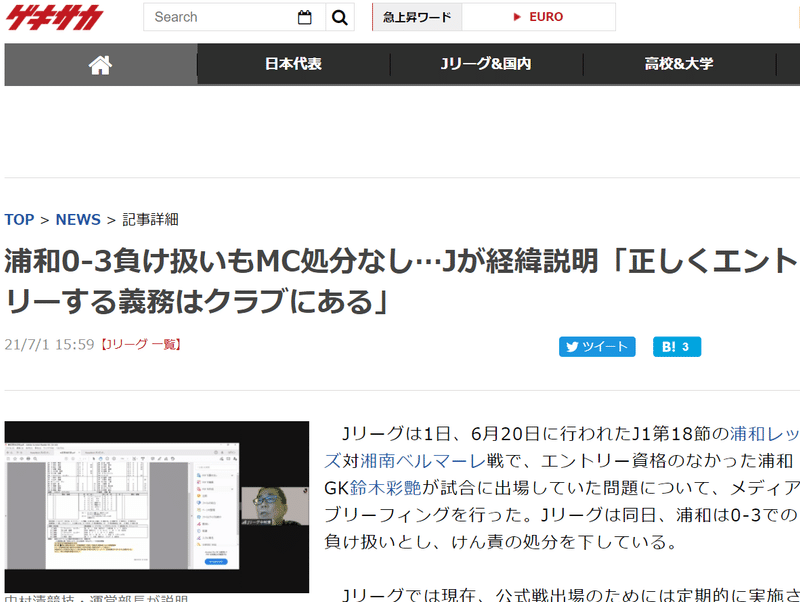Click the Hatena B! bookmark button

click(677, 347)
